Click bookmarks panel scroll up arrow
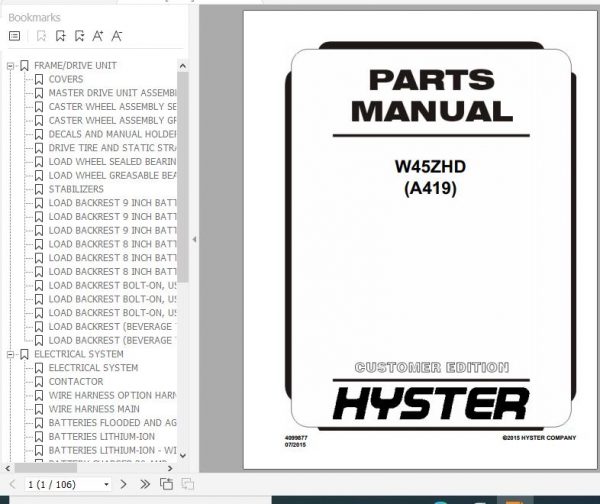Image resolution: width=600 pixels, height=504 pixels. pyautogui.click(x=183, y=66)
